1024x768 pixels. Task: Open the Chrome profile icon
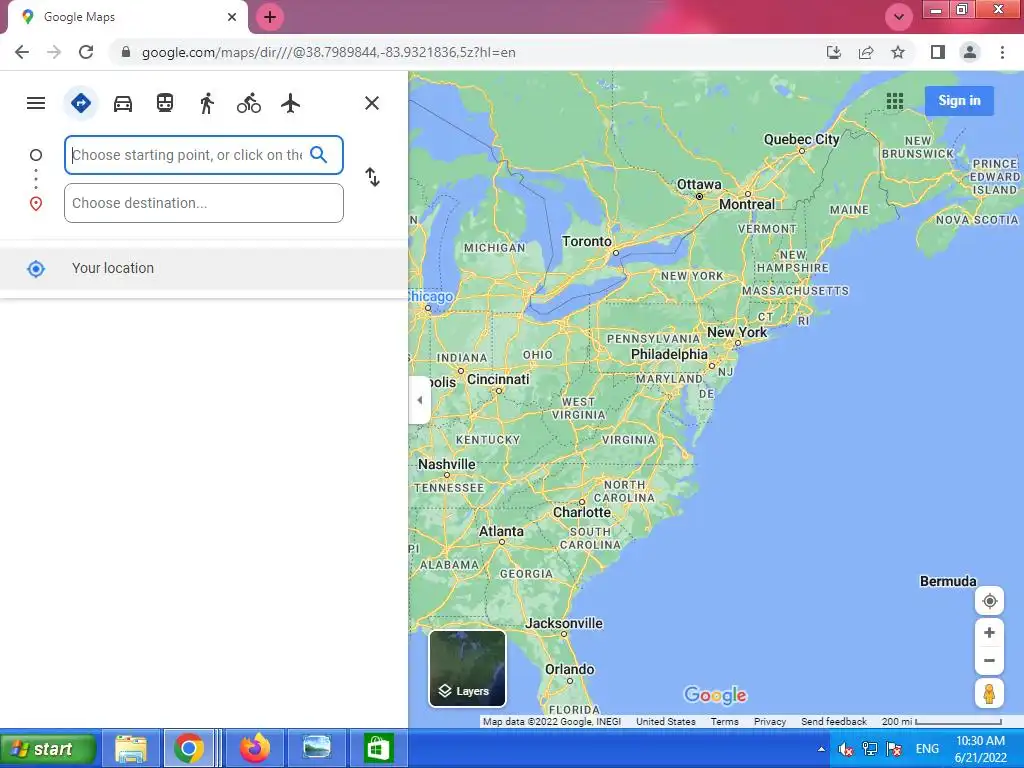[970, 52]
